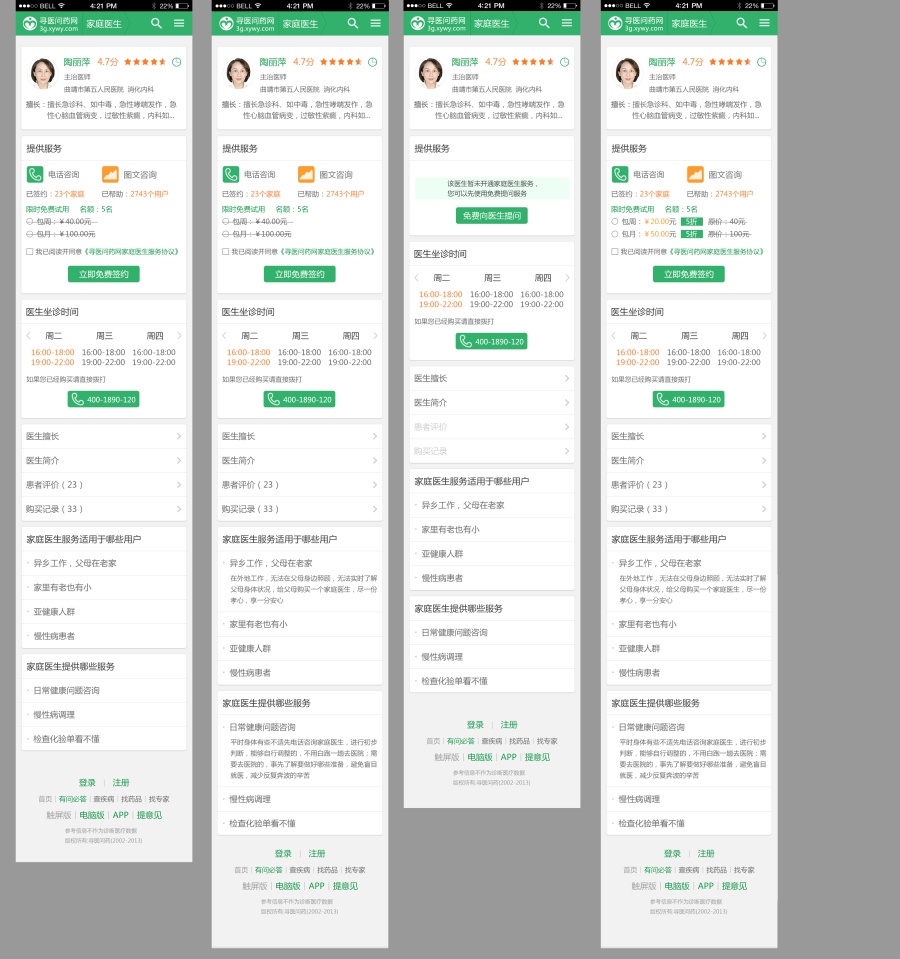Screen dimensions: 900x959
Task: Select the 包月 ¥50.00 monthly plan radio button
Action: point(615,233)
